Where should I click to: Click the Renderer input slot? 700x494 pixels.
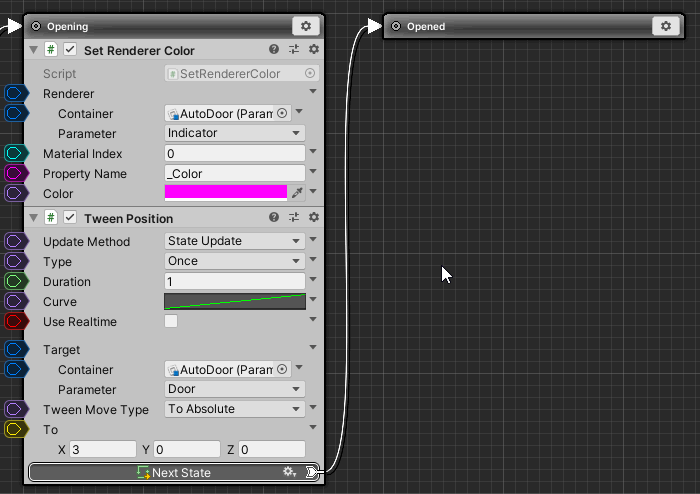(16, 94)
